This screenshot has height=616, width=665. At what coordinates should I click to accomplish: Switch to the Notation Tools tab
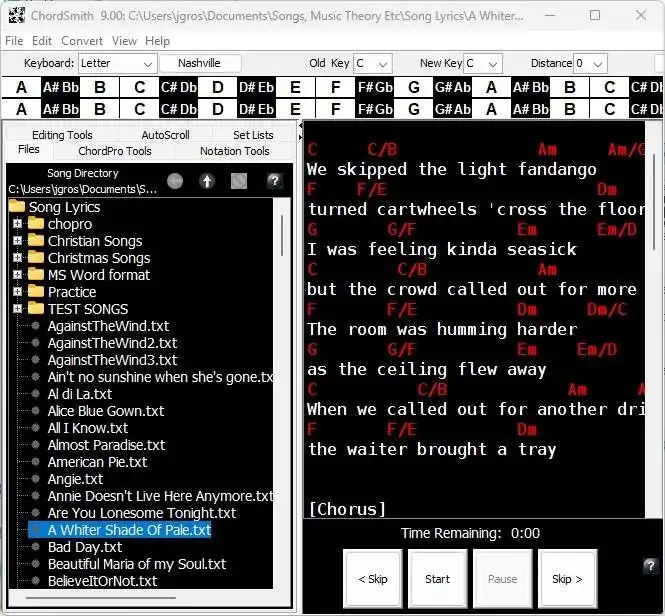point(235,151)
